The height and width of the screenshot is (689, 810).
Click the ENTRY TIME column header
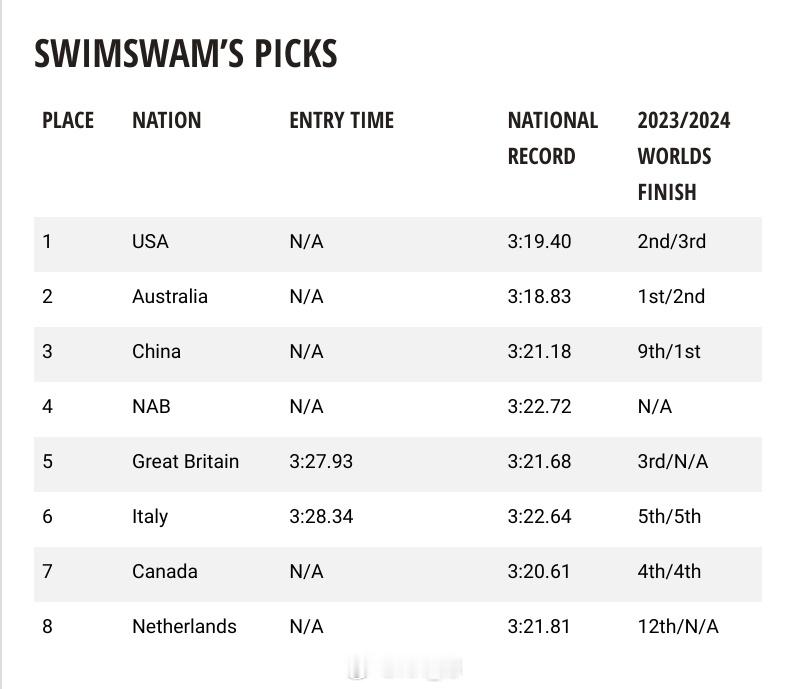tap(341, 120)
